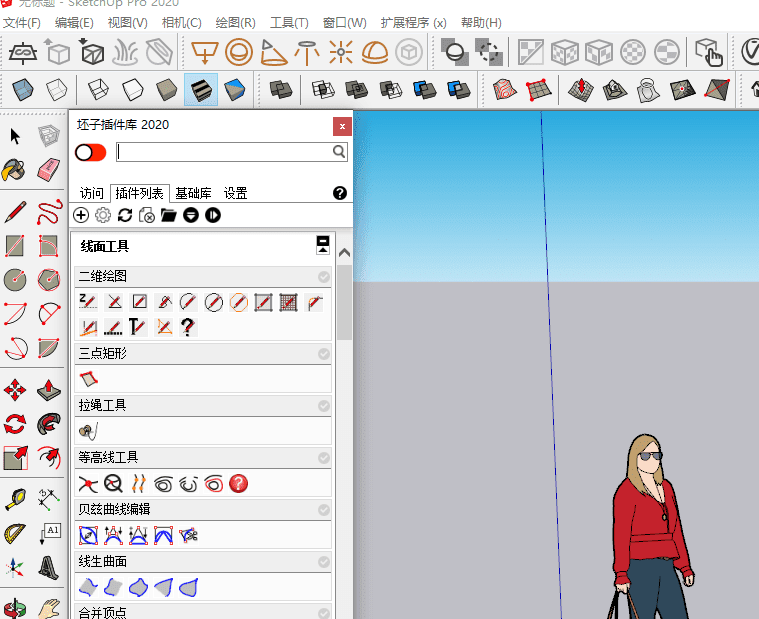The width and height of the screenshot is (759, 619).
Task: Click the plugin search input field
Action: 224,152
